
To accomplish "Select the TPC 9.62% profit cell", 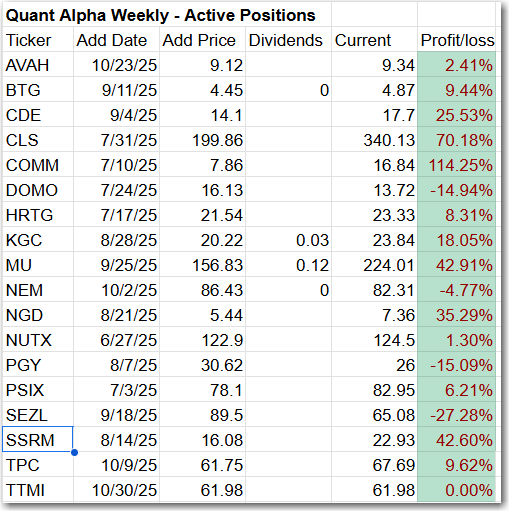I will click(457, 465).
